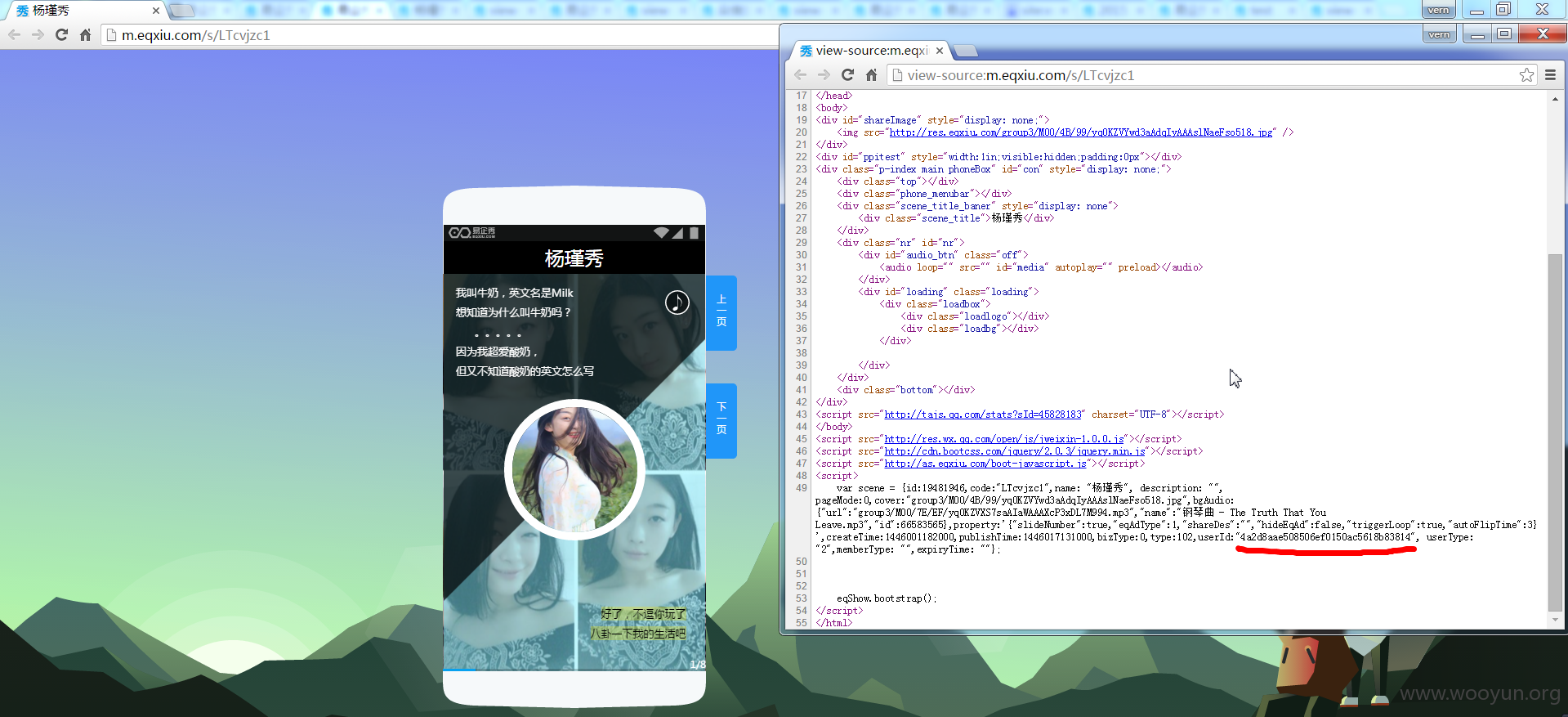Viewport: 1568px width, 717px height.
Task: Click circular portrait photo in phone preview
Action: point(574,469)
